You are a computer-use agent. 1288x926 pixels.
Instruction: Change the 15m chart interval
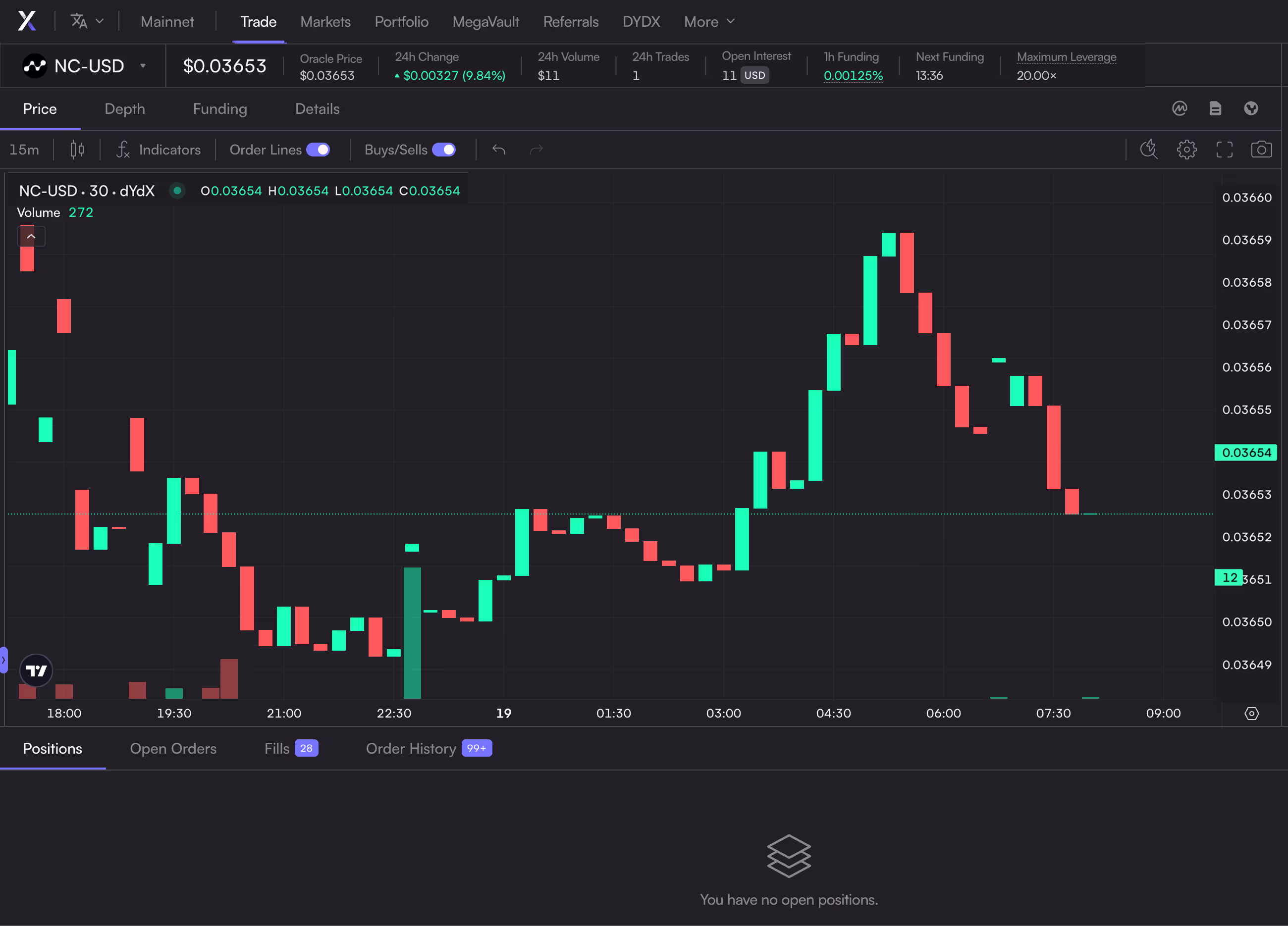click(24, 150)
